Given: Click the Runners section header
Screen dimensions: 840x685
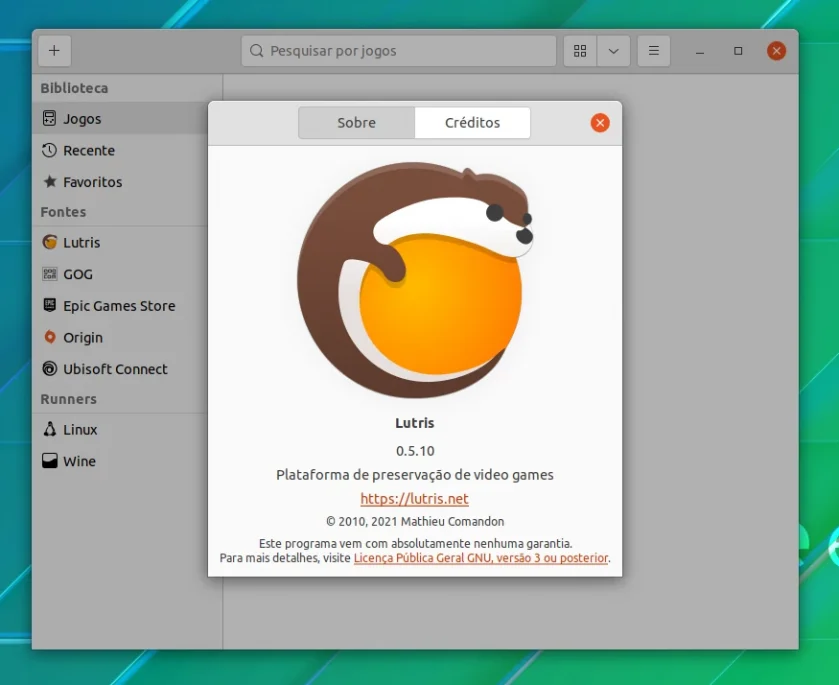Looking at the screenshot, I should point(69,399).
